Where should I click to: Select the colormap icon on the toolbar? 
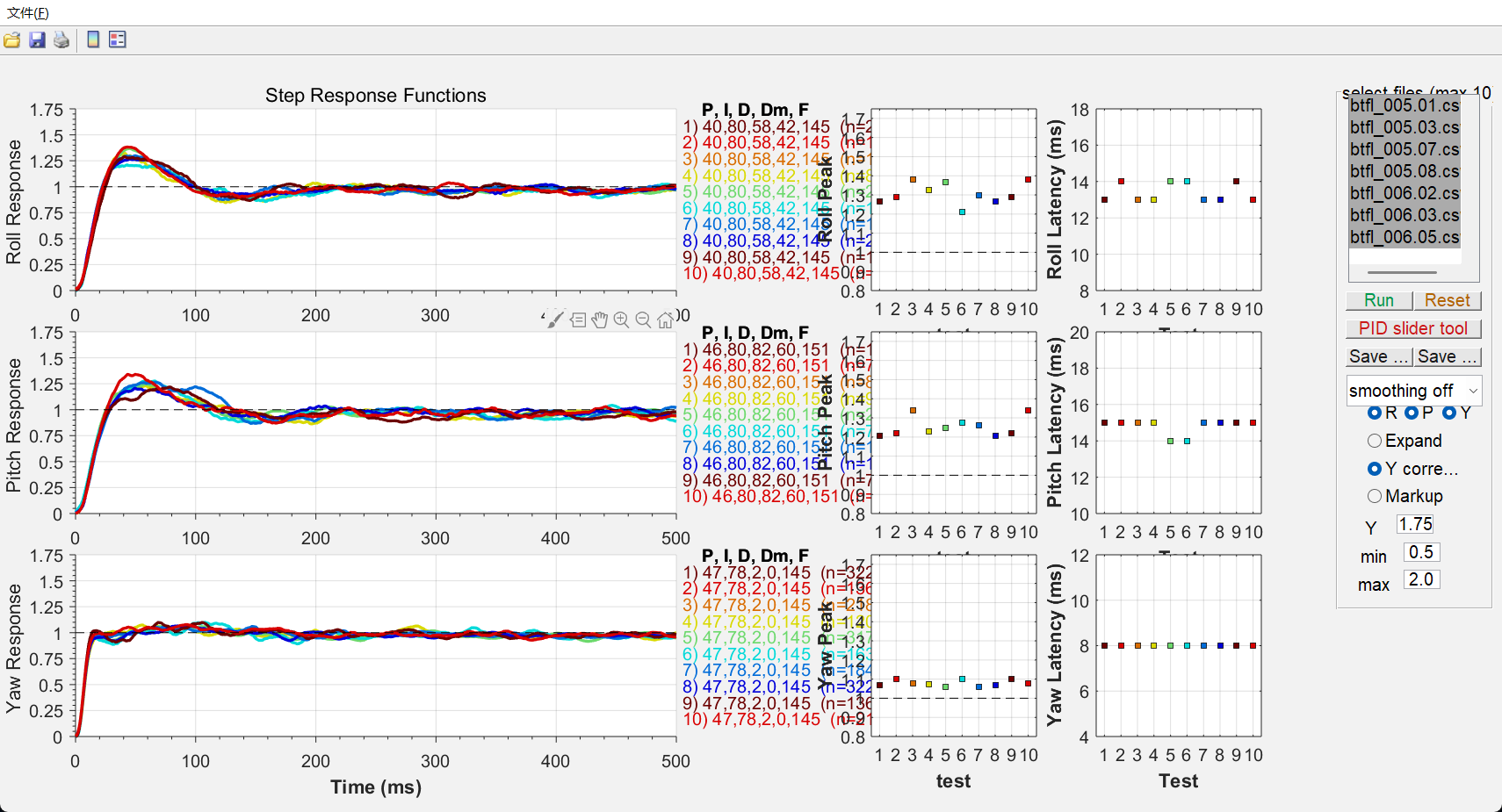pos(92,40)
